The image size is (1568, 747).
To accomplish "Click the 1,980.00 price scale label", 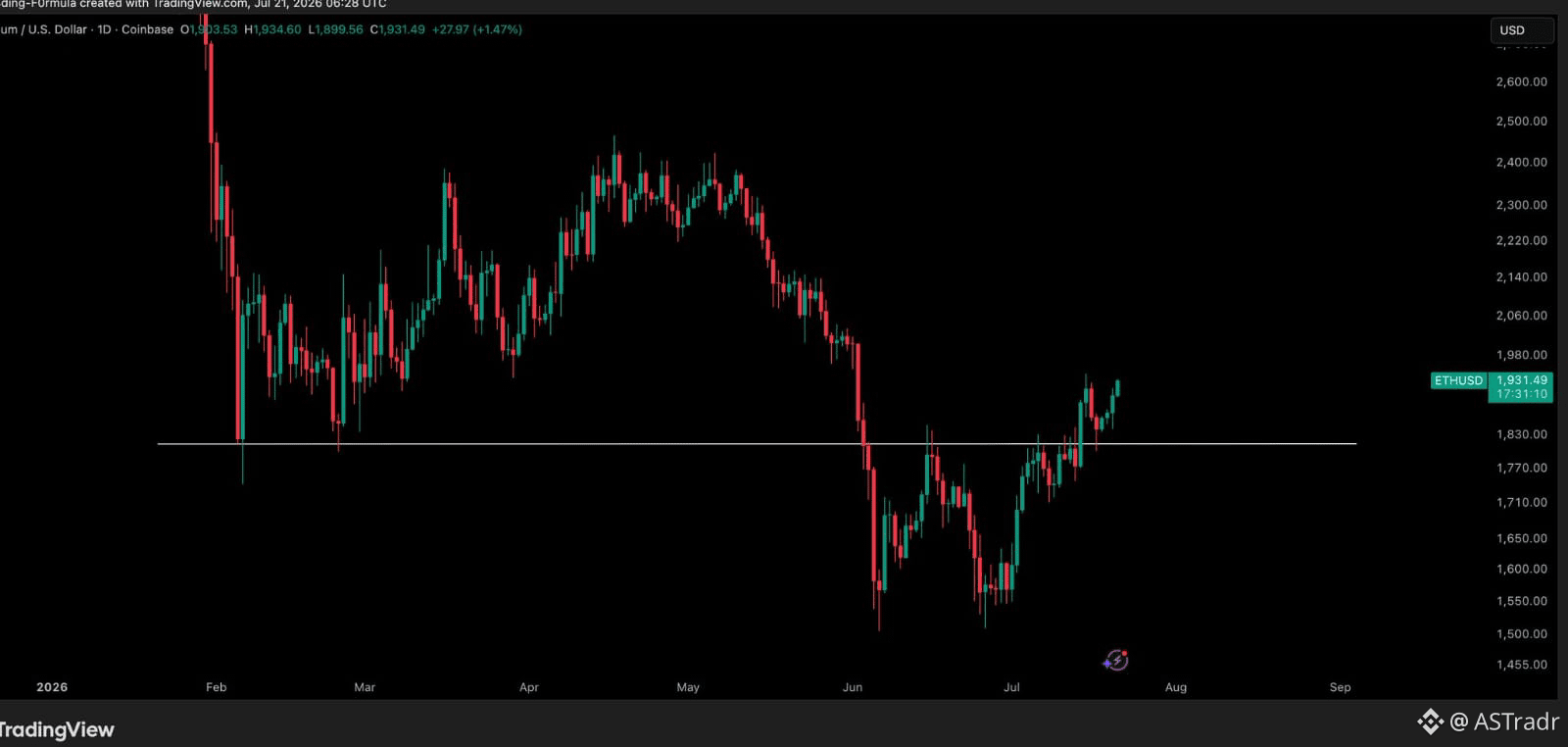I will 1522,355.
